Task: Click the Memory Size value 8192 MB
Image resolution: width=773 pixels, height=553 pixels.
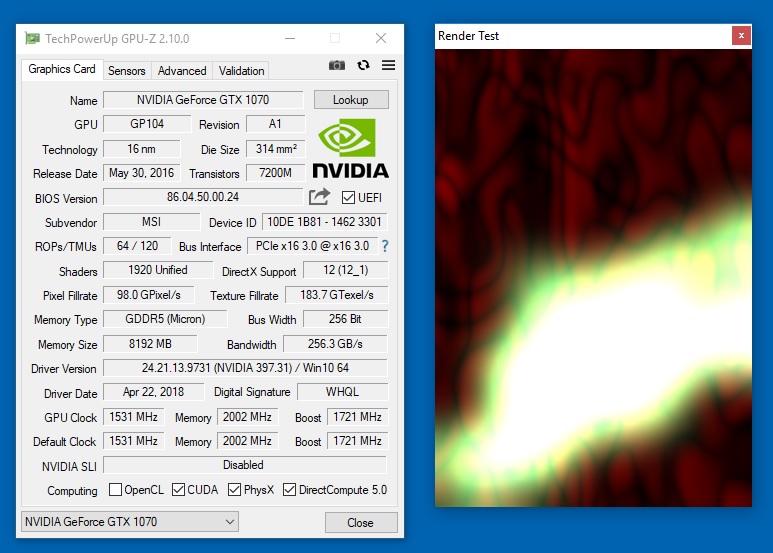Action: tap(150, 344)
